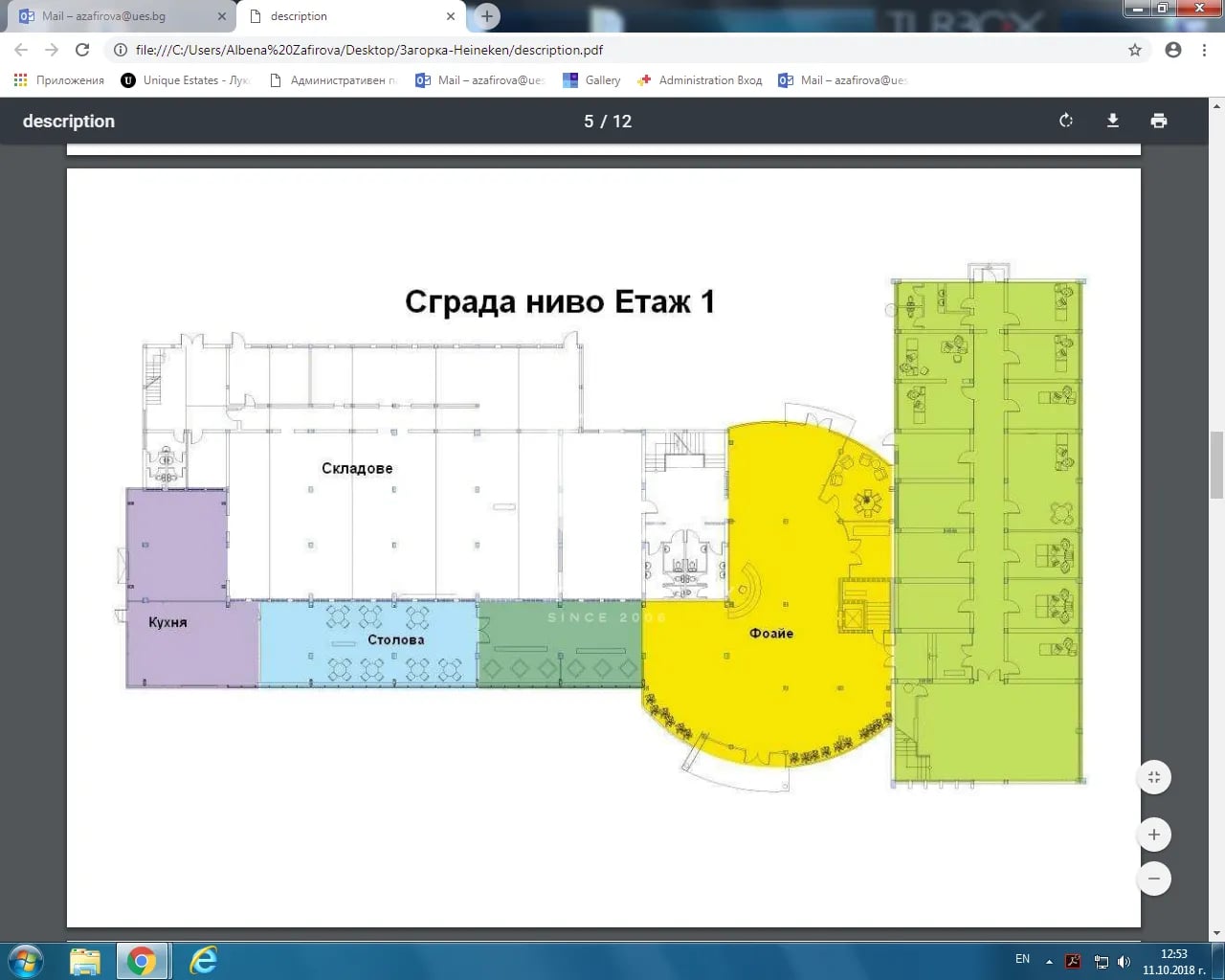Go back in browser history
The image size is (1225, 980).
pos(21,50)
